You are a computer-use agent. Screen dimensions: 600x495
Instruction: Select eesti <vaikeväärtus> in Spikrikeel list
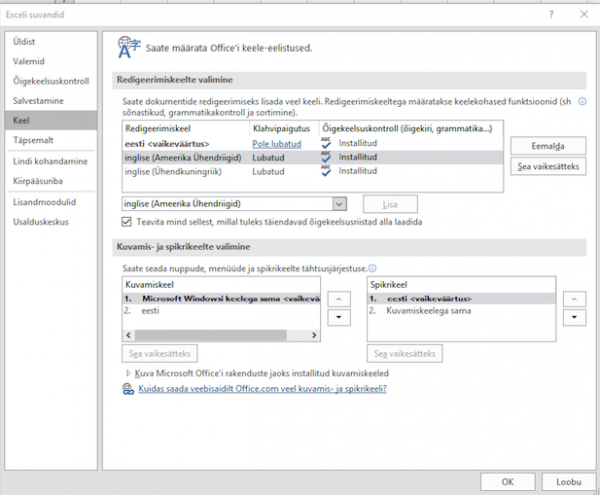pyautogui.click(x=461, y=298)
